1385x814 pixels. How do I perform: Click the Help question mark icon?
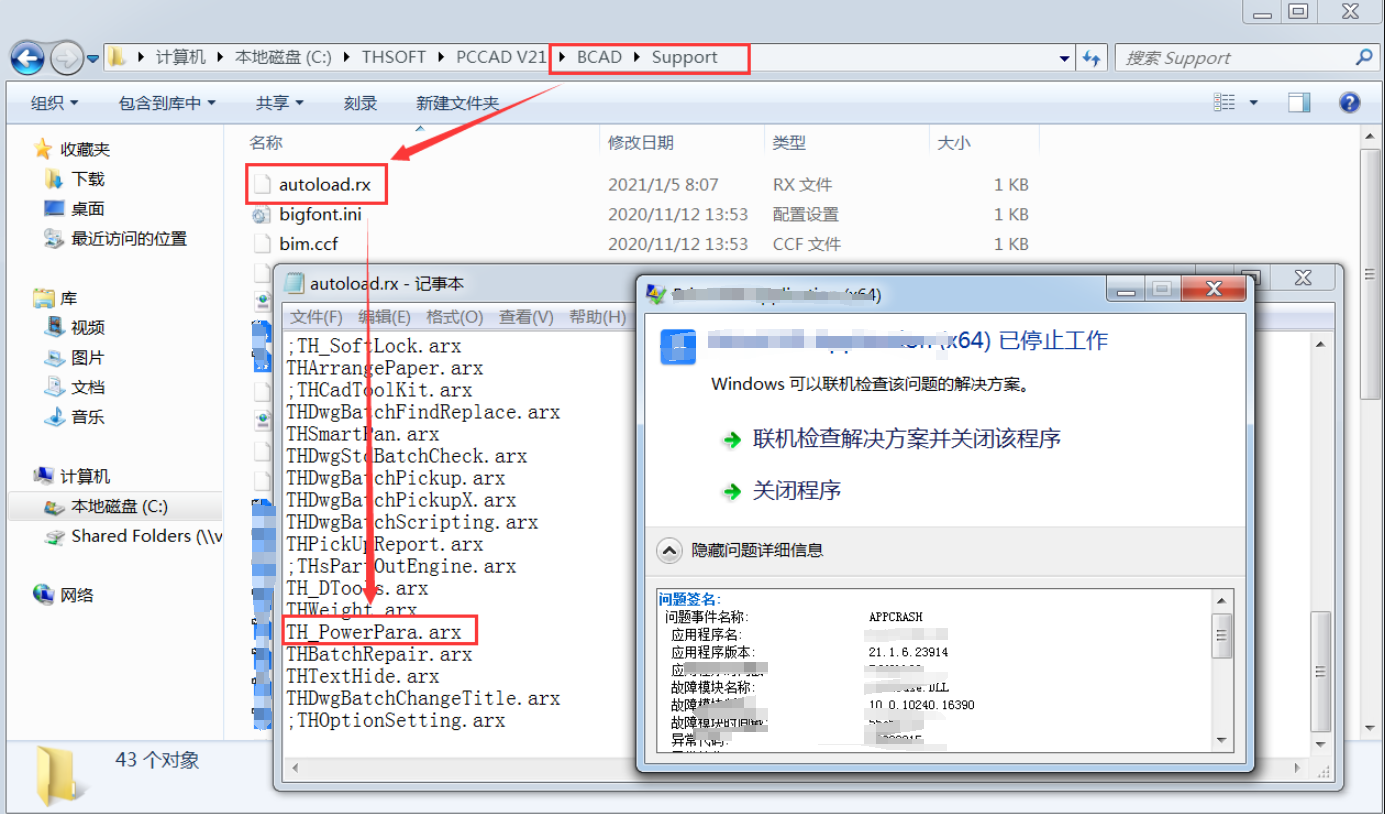(1349, 103)
